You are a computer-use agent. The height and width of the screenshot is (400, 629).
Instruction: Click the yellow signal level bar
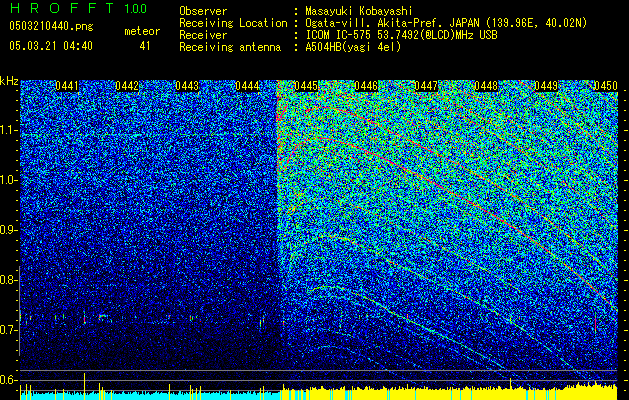point(449,393)
